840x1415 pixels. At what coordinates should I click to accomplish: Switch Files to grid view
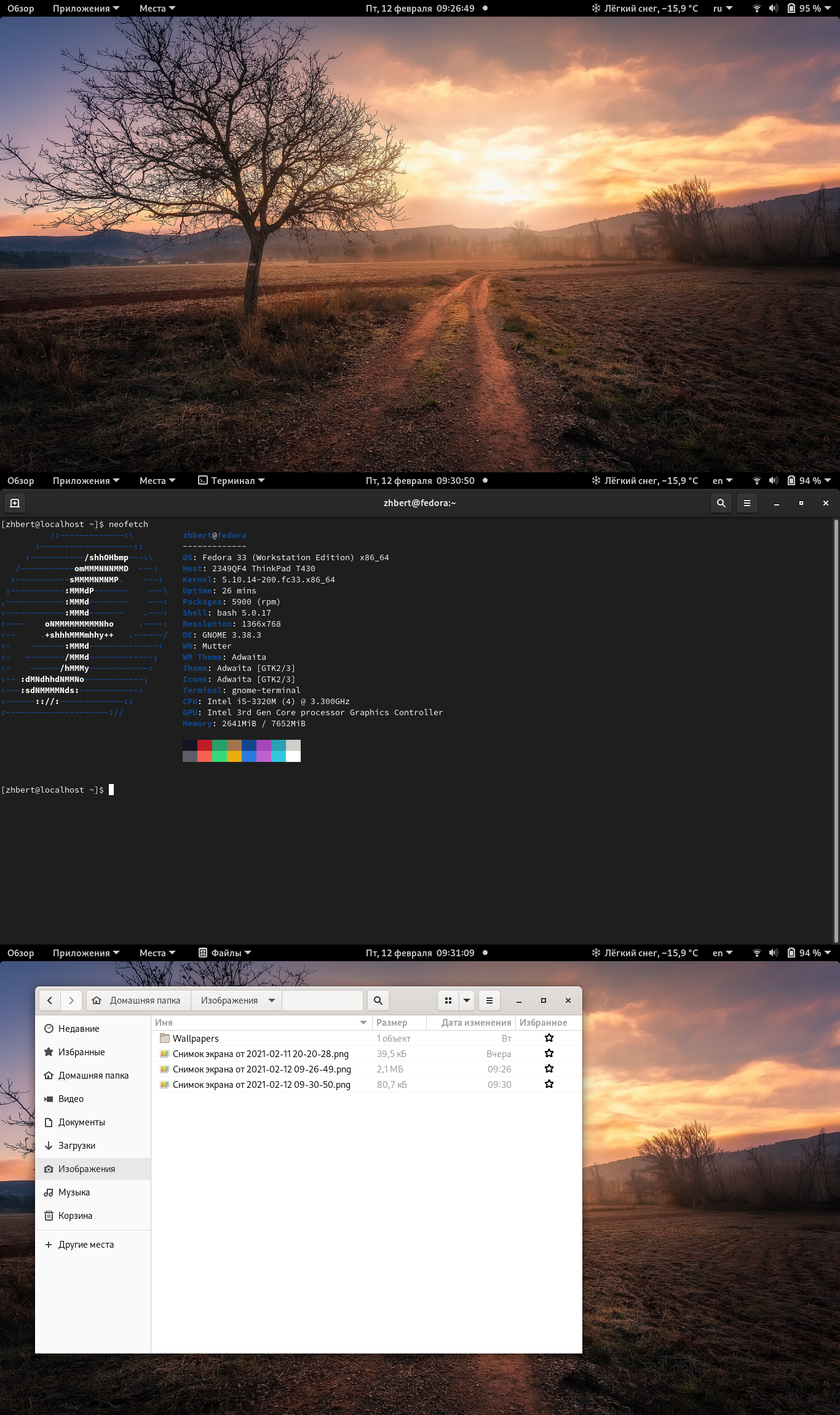click(448, 1001)
